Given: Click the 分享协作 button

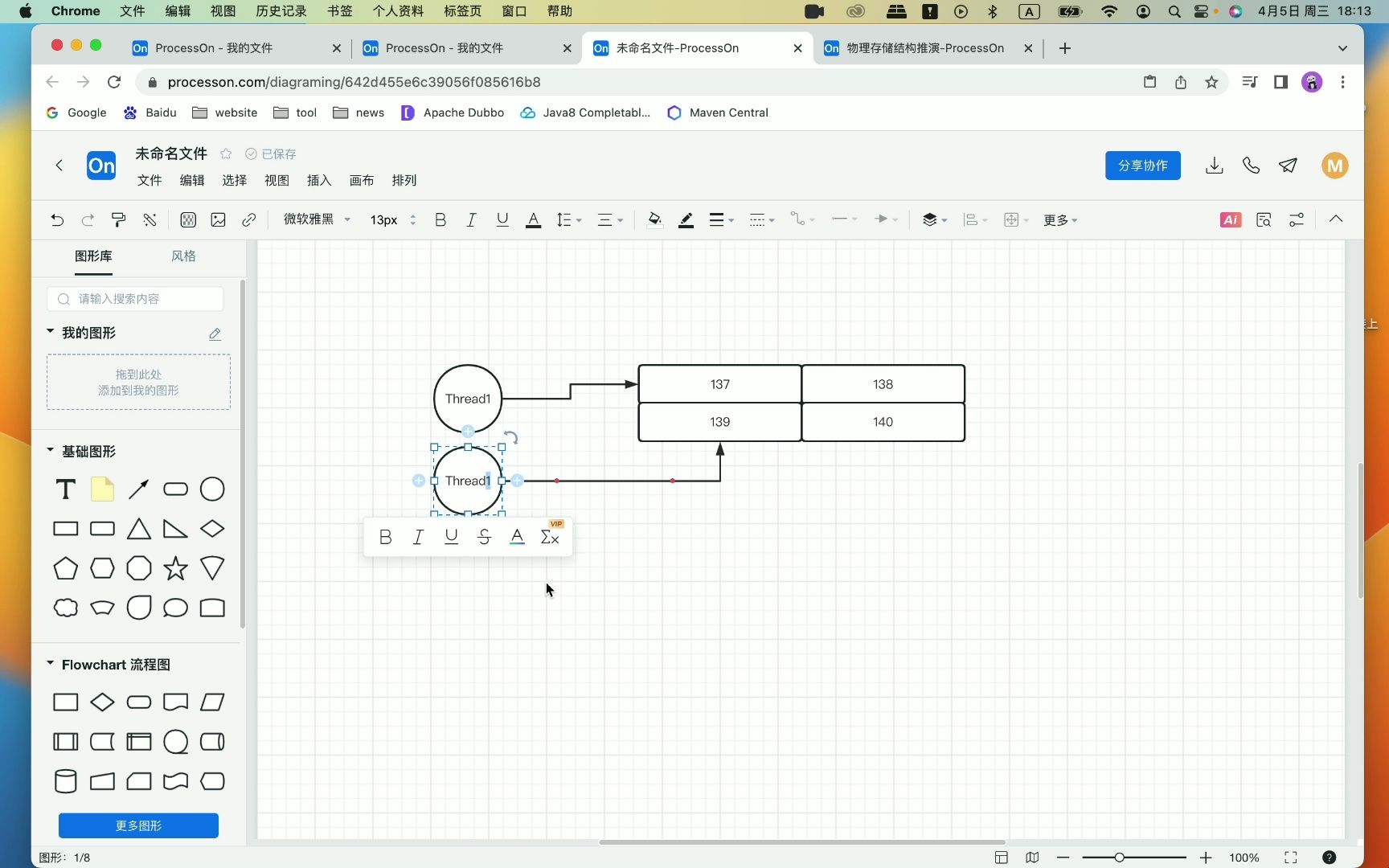Looking at the screenshot, I should (1142, 166).
